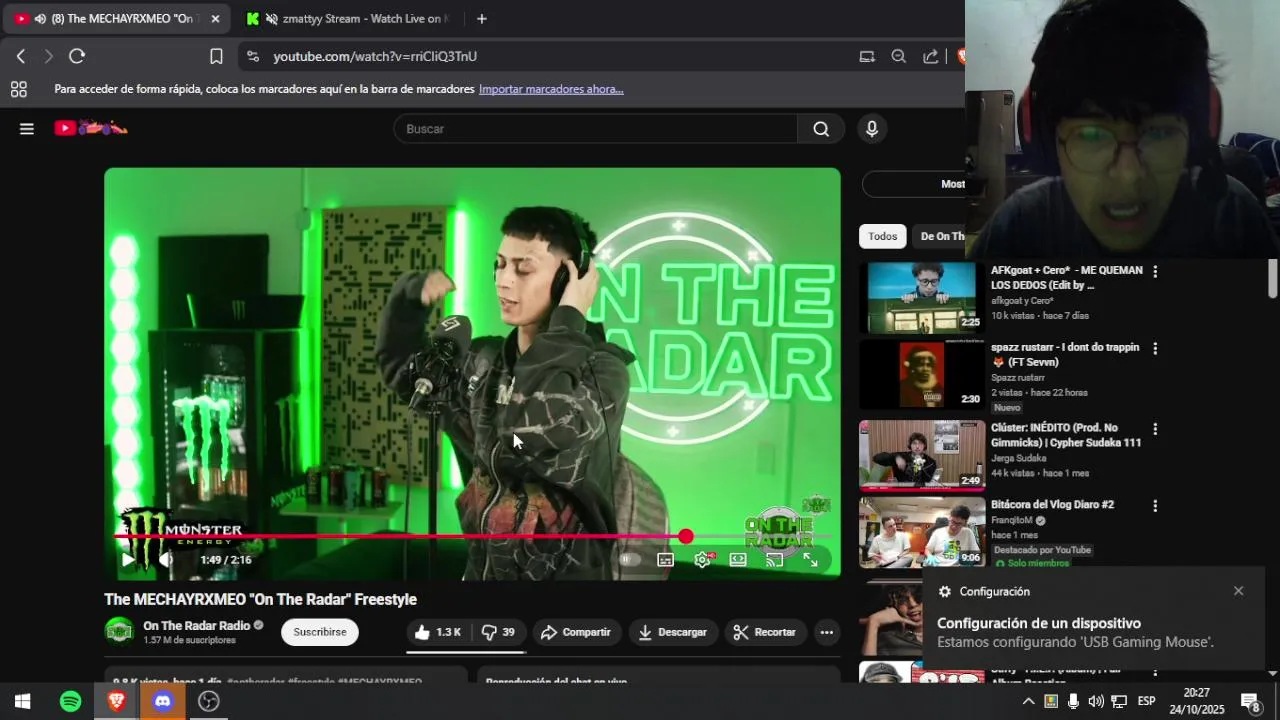Play the video with the play button
Image resolution: width=1280 pixels, height=720 pixels.
(128, 560)
